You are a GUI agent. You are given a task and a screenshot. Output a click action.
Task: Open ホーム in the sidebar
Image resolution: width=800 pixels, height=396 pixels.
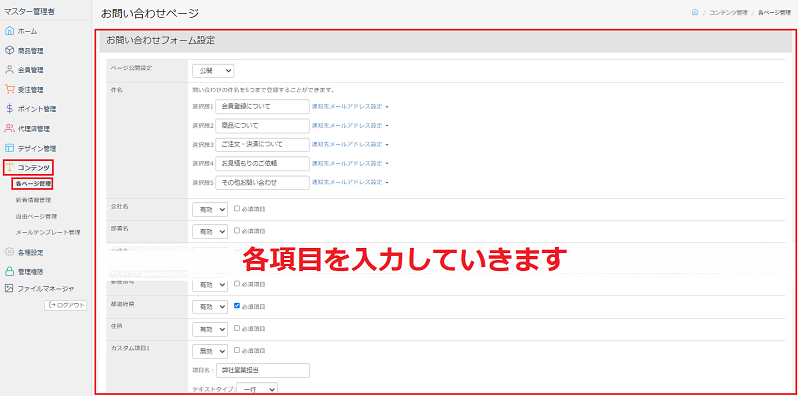coord(28,31)
